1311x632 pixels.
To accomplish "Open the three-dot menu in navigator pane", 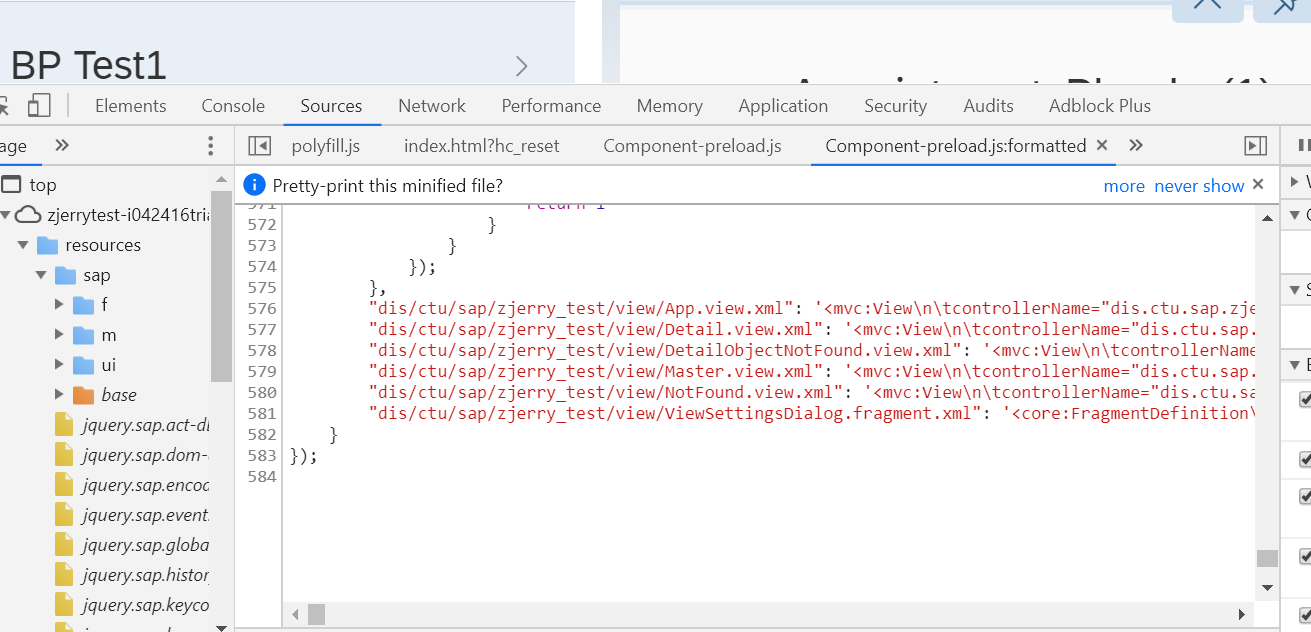I will tap(210, 146).
